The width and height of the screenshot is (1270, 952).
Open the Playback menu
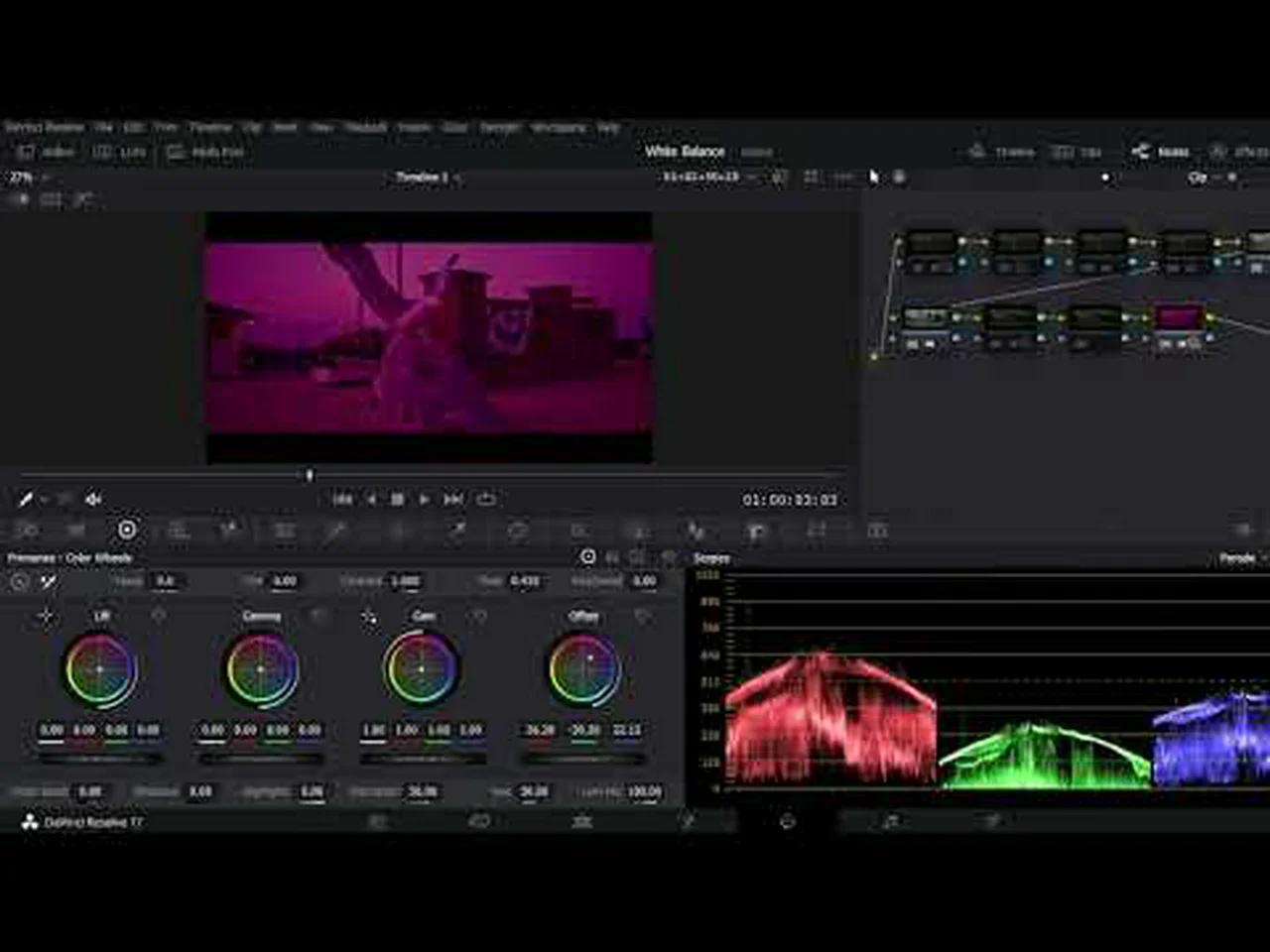(365, 127)
